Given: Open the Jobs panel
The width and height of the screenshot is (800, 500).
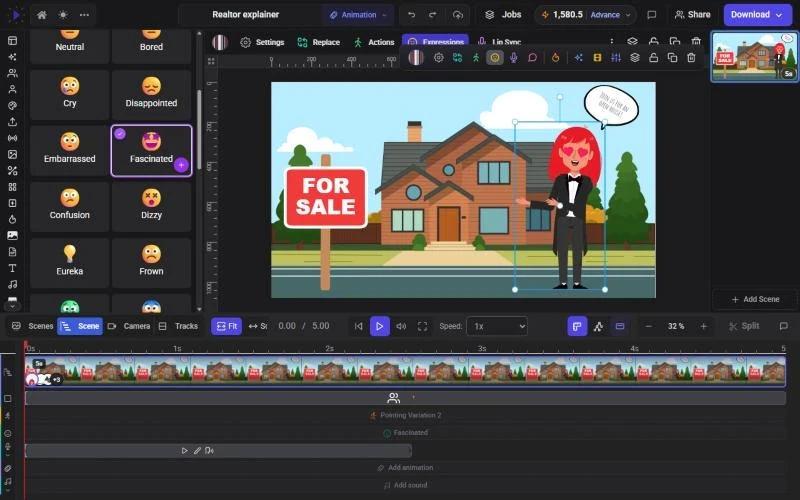Looking at the screenshot, I should coord(503,14).
